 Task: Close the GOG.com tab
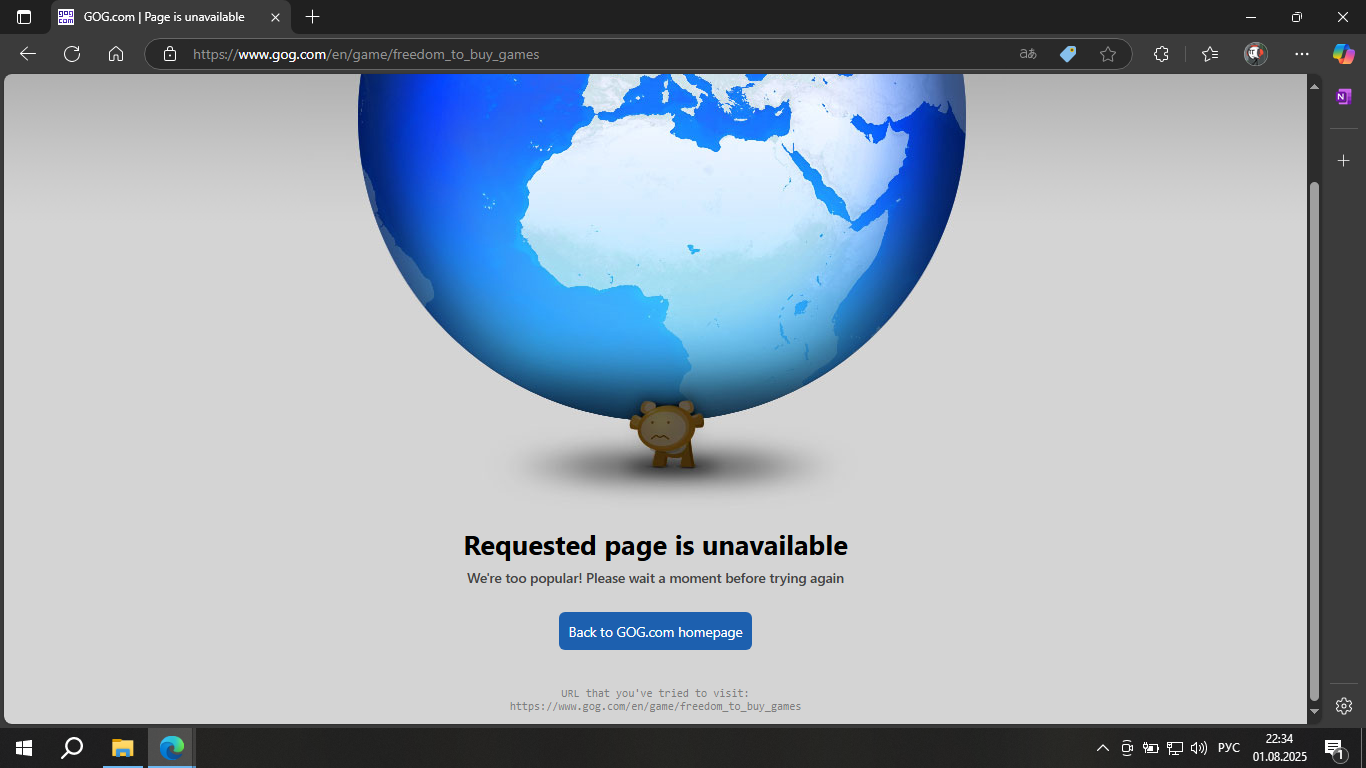pos(275,17)
